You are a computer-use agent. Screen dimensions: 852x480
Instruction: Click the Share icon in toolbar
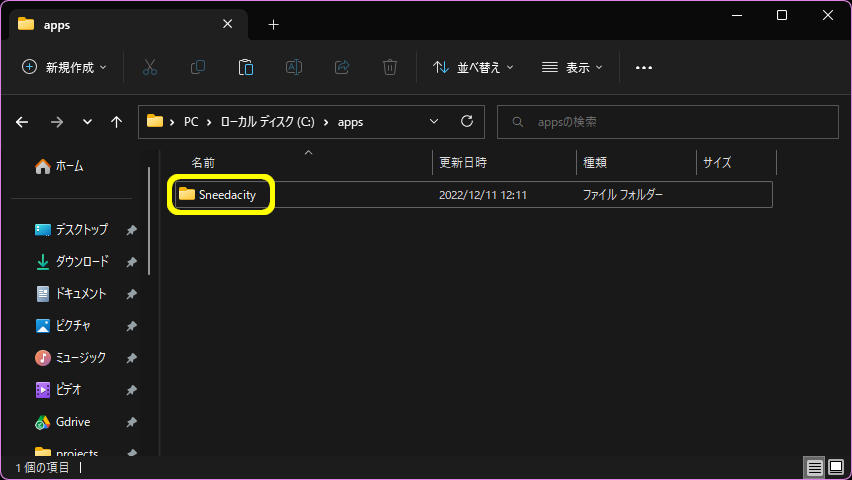coord(342,67)
